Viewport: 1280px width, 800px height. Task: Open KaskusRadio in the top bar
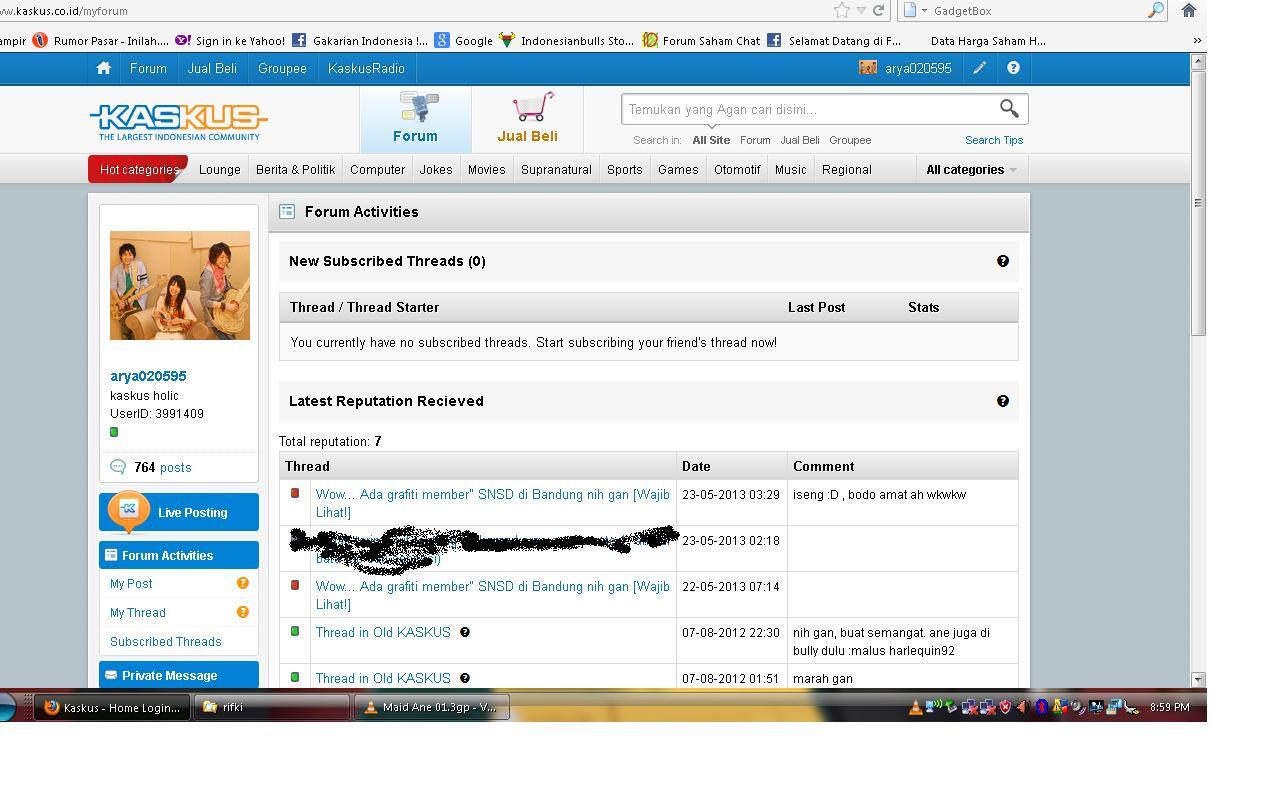(x=366, y=68)
